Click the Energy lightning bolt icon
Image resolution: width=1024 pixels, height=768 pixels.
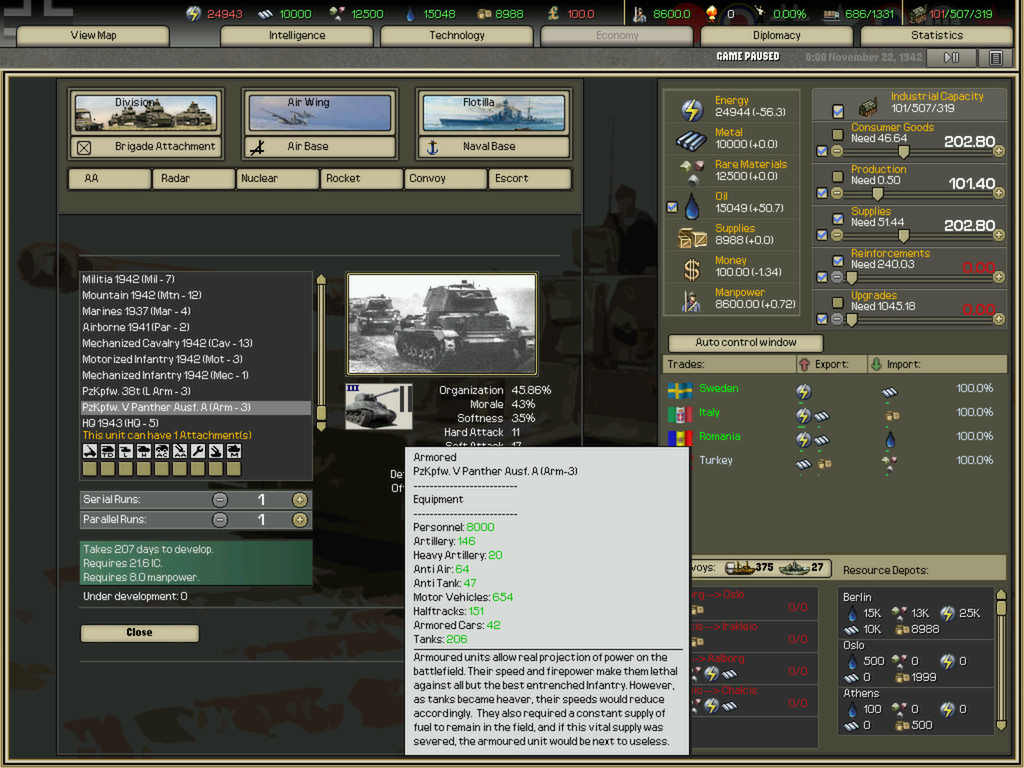tap(691, 108)
